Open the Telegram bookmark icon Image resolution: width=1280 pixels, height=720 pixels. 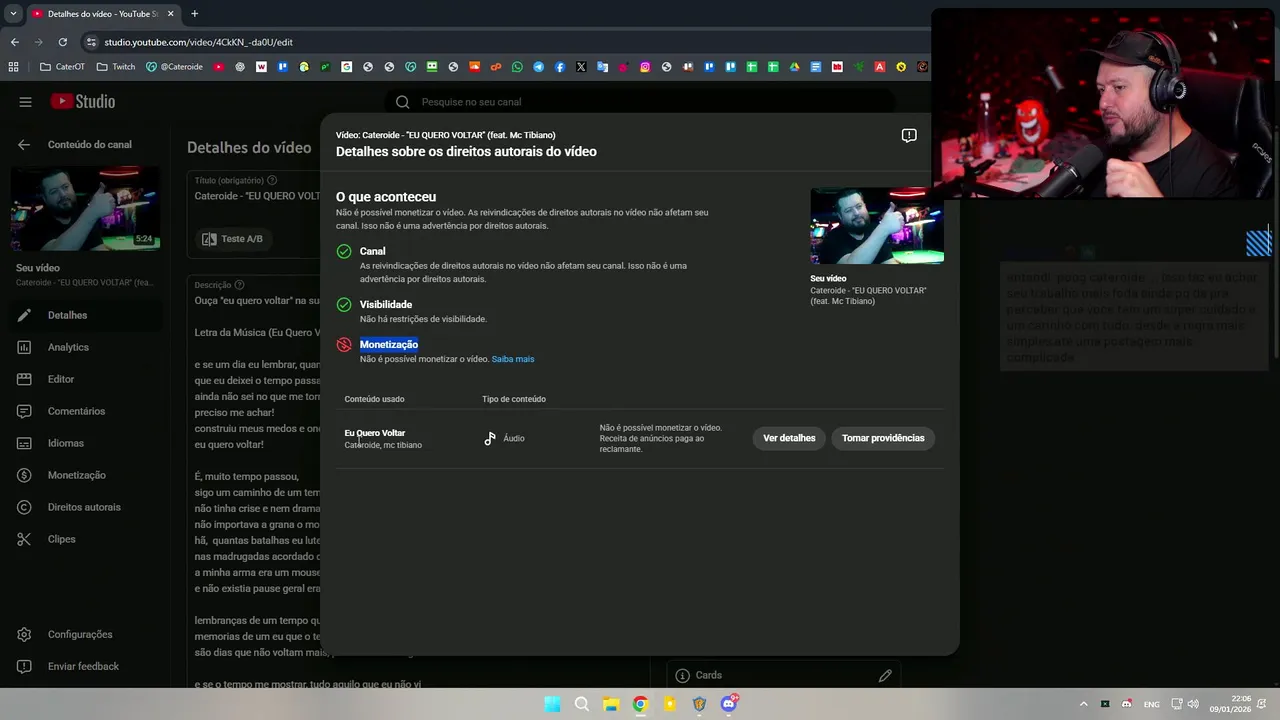538,67
